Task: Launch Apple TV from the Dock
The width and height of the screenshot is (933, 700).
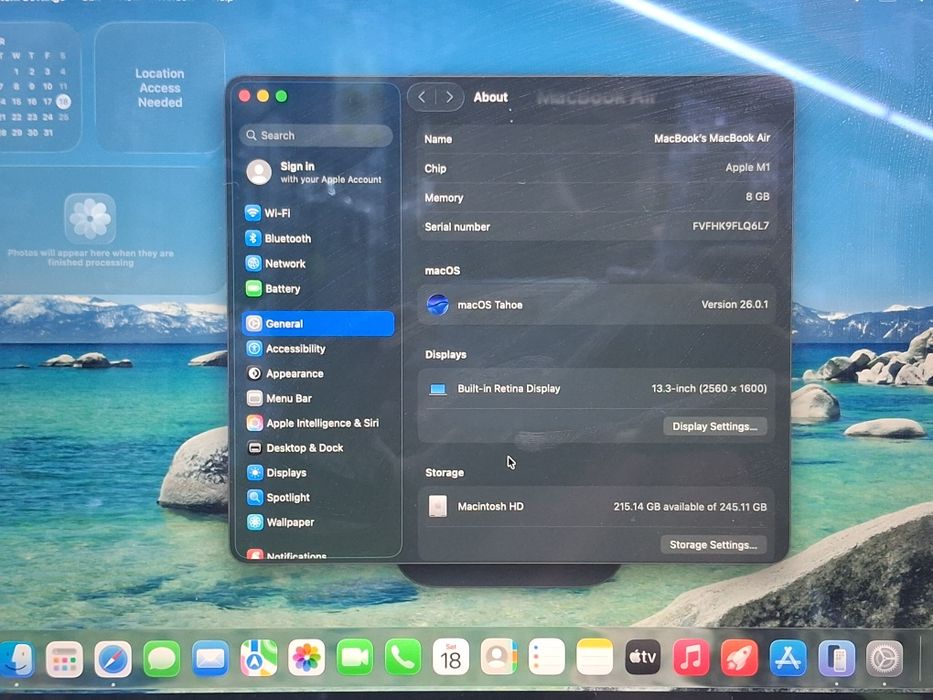Action: (643, 657)
